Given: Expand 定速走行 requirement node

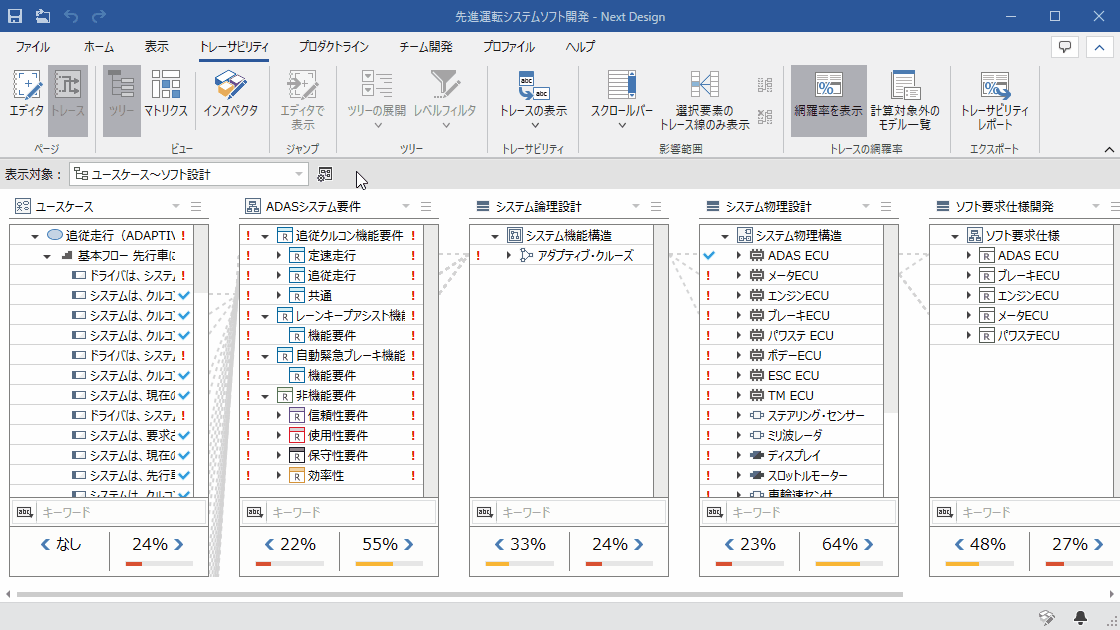Looking at the screenshot, I should point(279,255).
